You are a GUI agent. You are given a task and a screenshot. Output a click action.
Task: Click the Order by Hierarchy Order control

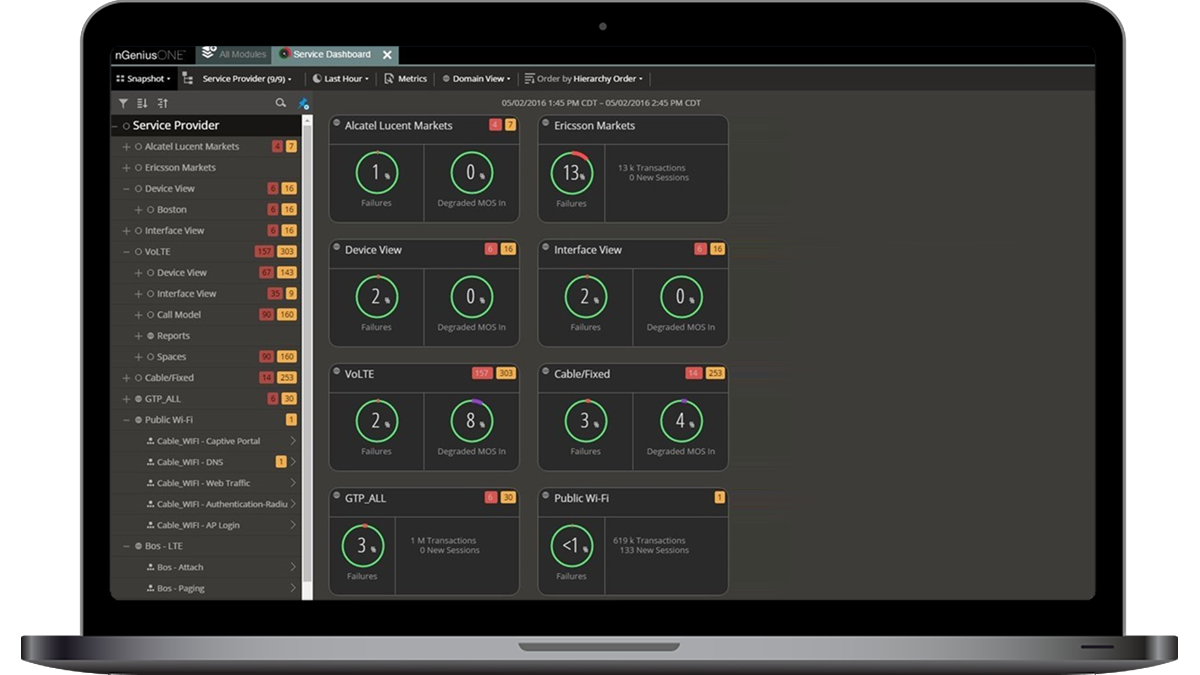coord(585,78)
